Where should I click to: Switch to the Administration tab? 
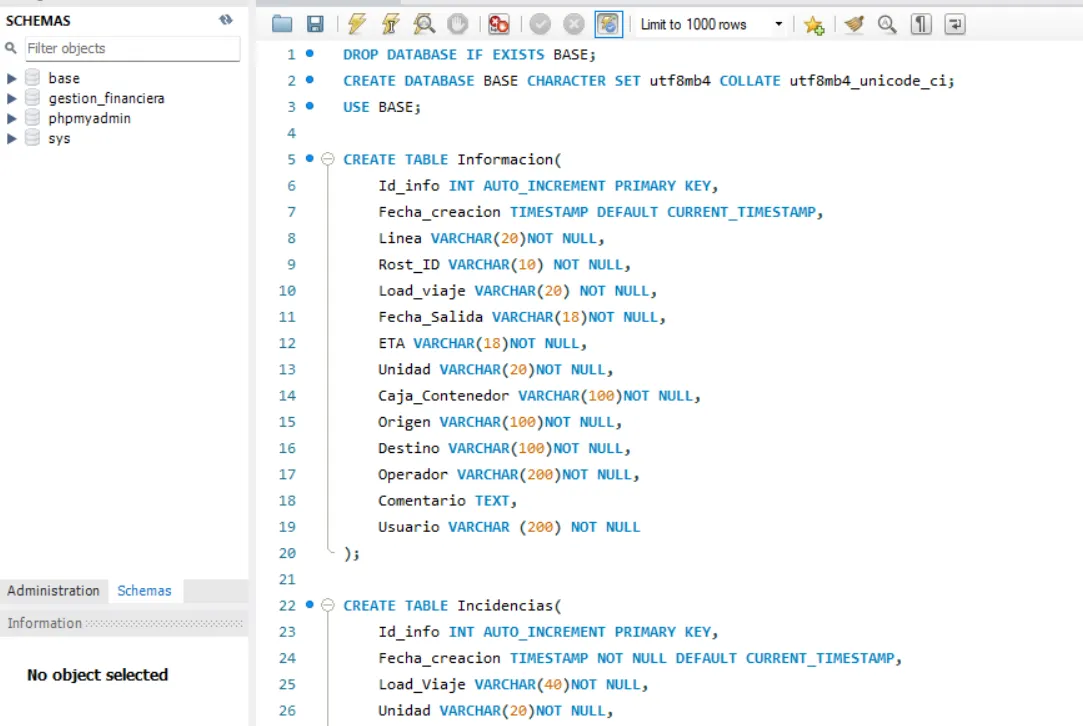pos(53,591)
